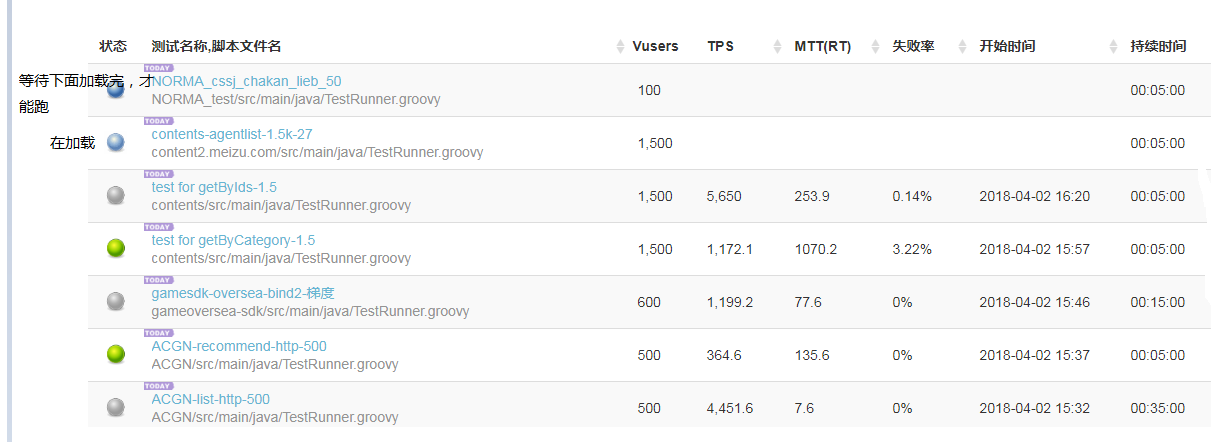
Task: Sort by 失败率 column header
Action: click(x=913, y=46)
